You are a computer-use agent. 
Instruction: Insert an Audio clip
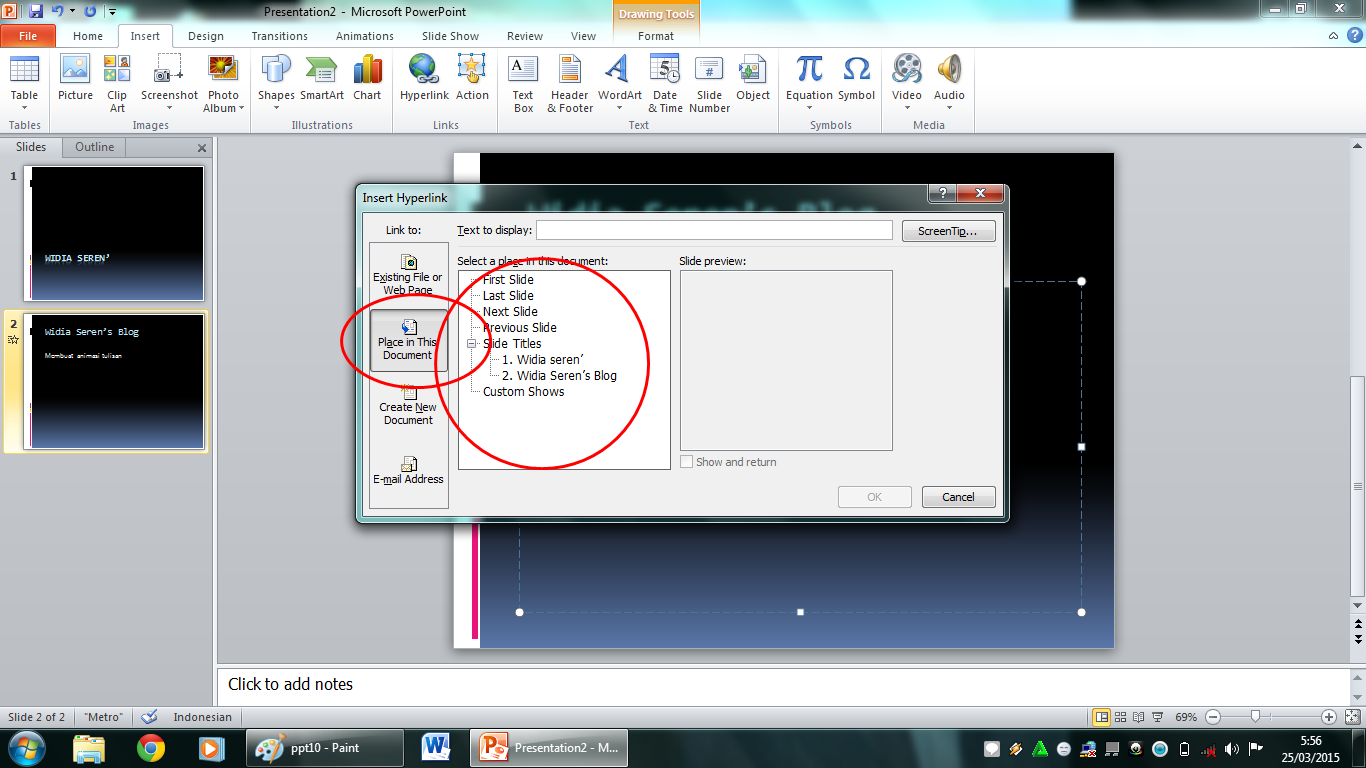[x=949, y=83]
